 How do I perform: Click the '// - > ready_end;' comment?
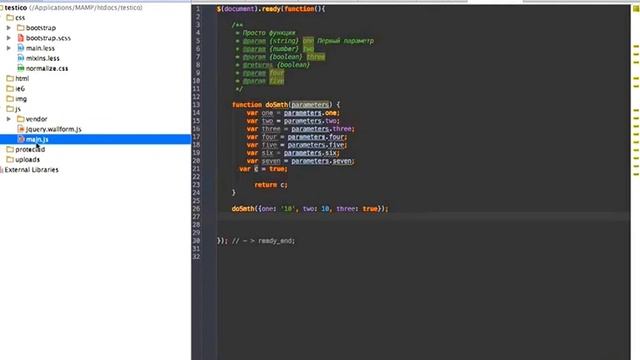[263, 241]
